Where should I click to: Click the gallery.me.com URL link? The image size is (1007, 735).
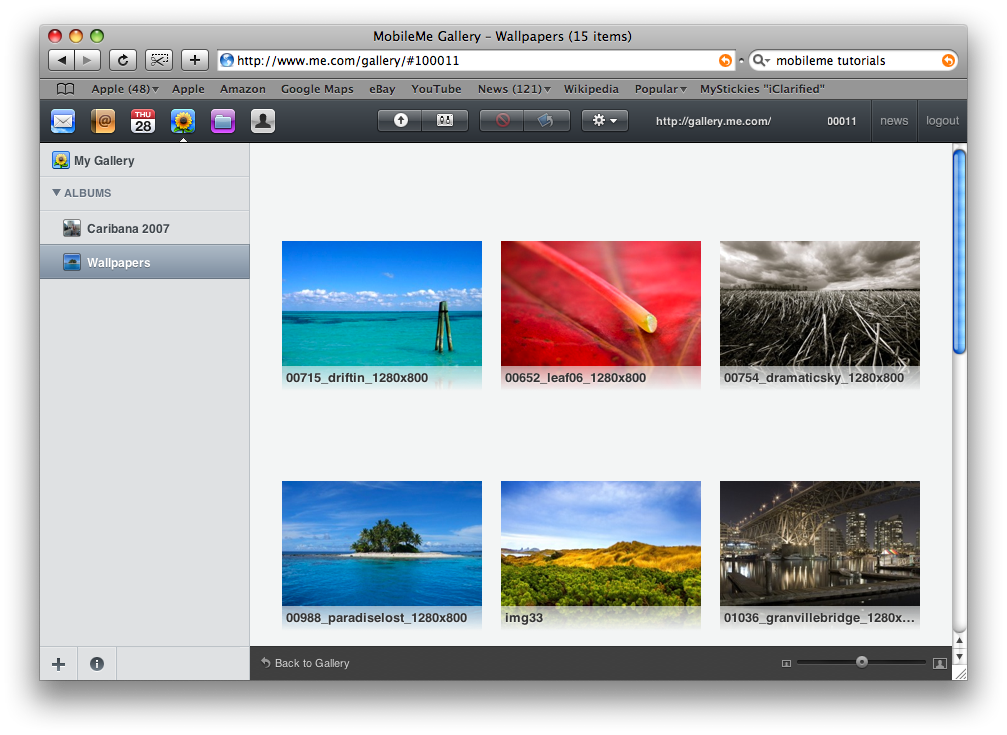pyautogui.click(x=713, y=121)
